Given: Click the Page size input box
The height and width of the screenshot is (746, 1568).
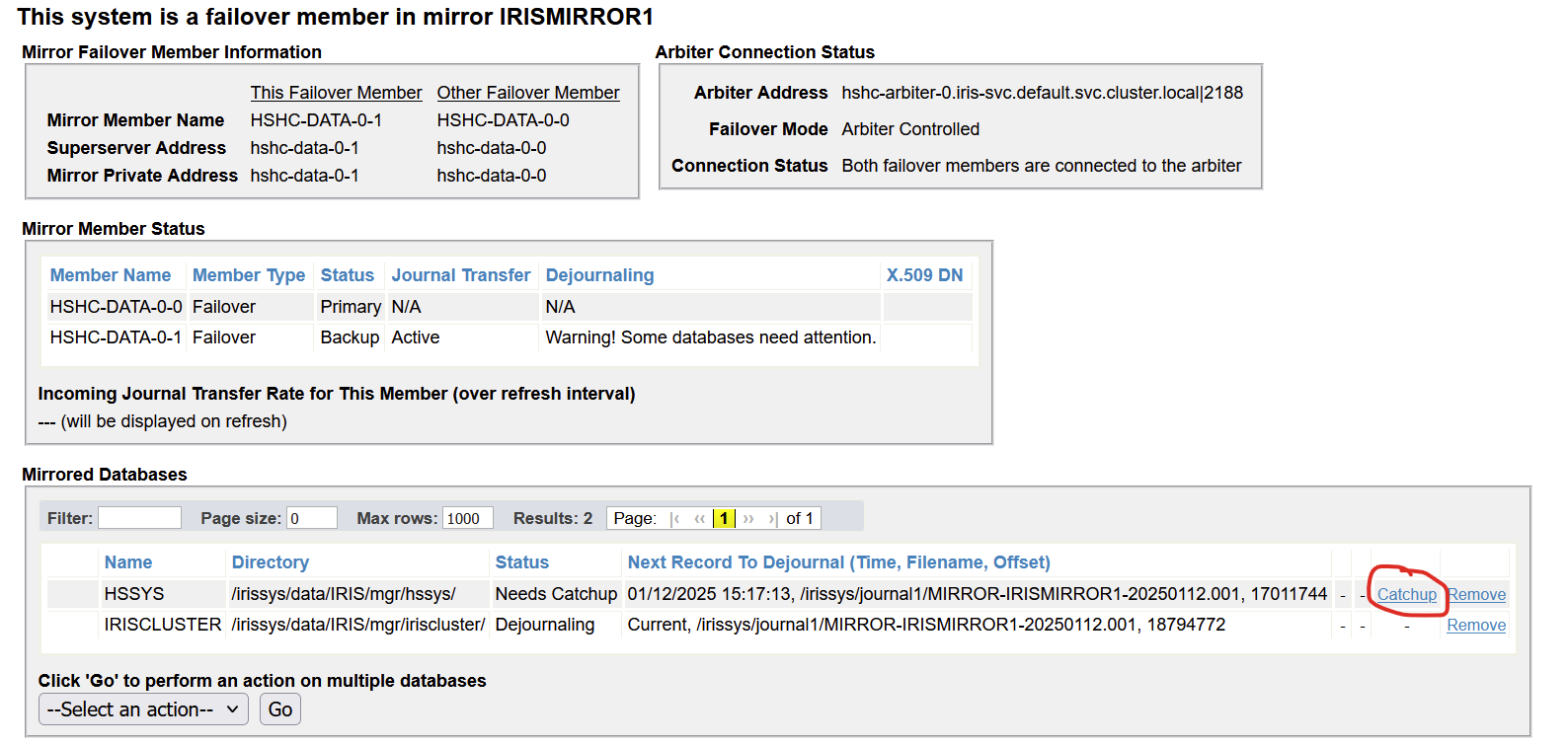Looking at the screenshot, I should [x=311, y=518].
